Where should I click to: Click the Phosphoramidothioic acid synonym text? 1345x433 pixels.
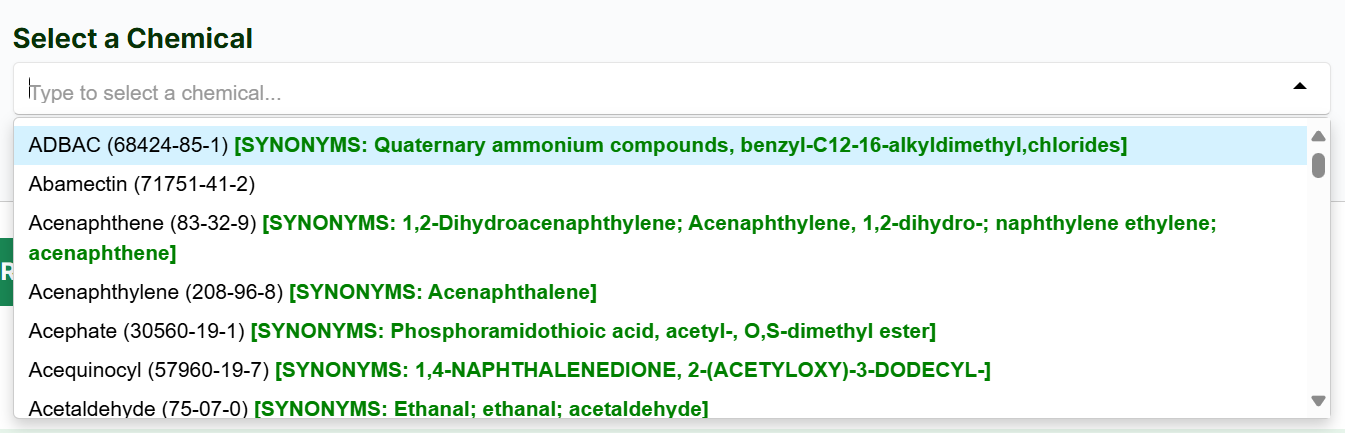tap(593, 331)
